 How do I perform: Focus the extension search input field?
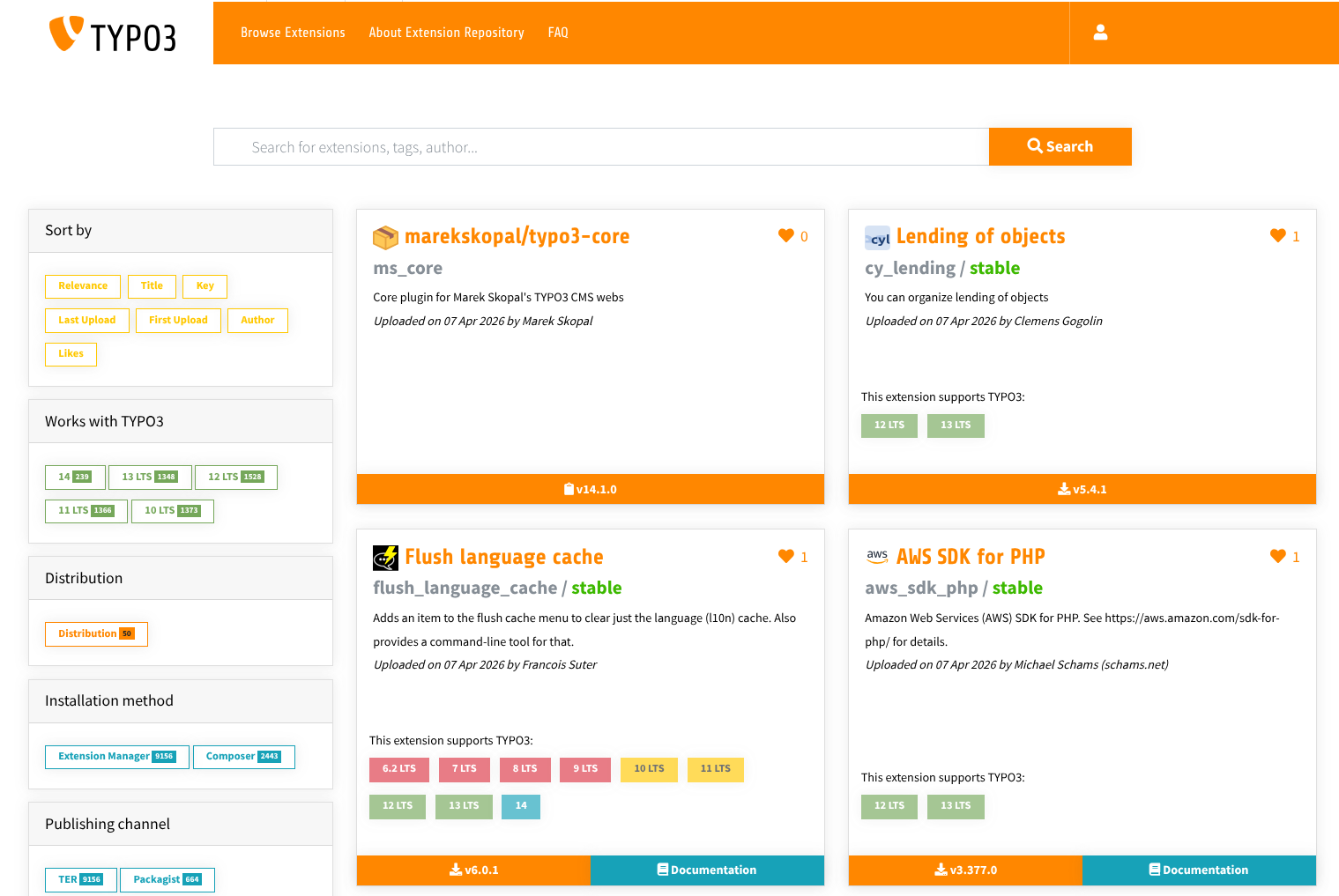coord(601,146)
